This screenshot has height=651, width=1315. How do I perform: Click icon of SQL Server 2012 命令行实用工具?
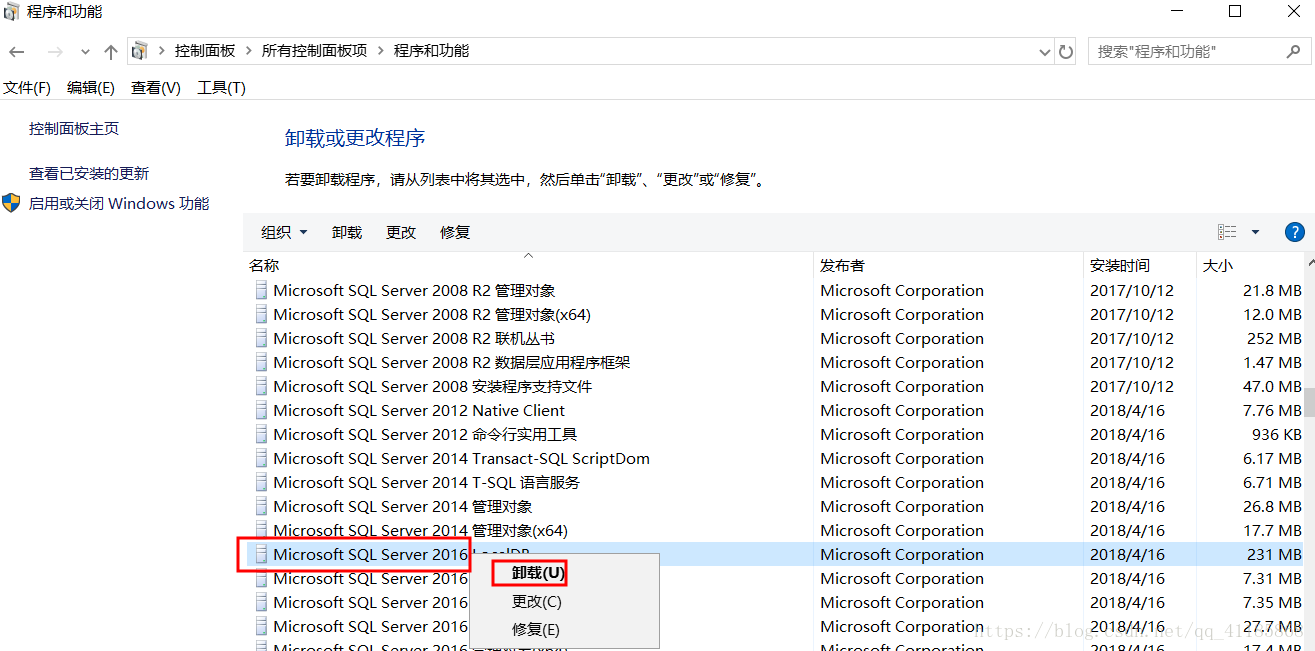point(262,435)
